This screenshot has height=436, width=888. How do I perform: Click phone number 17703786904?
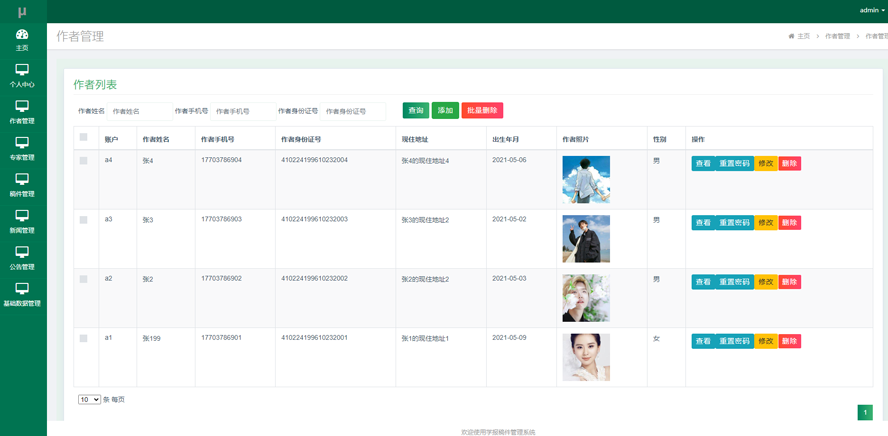point(221,160)
